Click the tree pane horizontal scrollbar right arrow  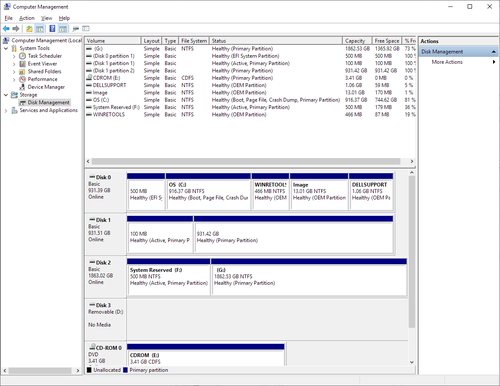78,370
